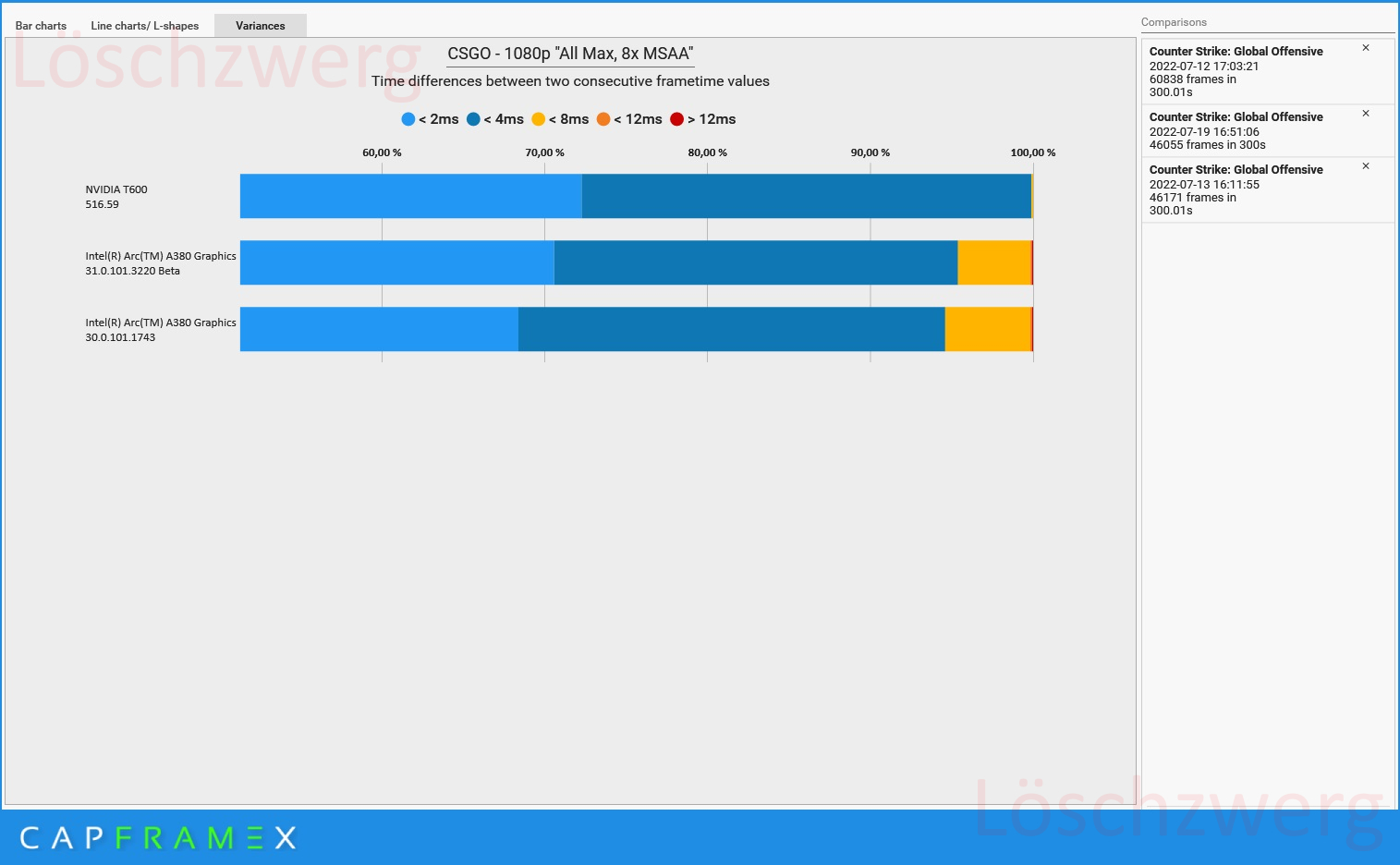
Task: Open the Line charts/ L-shapes tab
Action: (x=145, y=26)
